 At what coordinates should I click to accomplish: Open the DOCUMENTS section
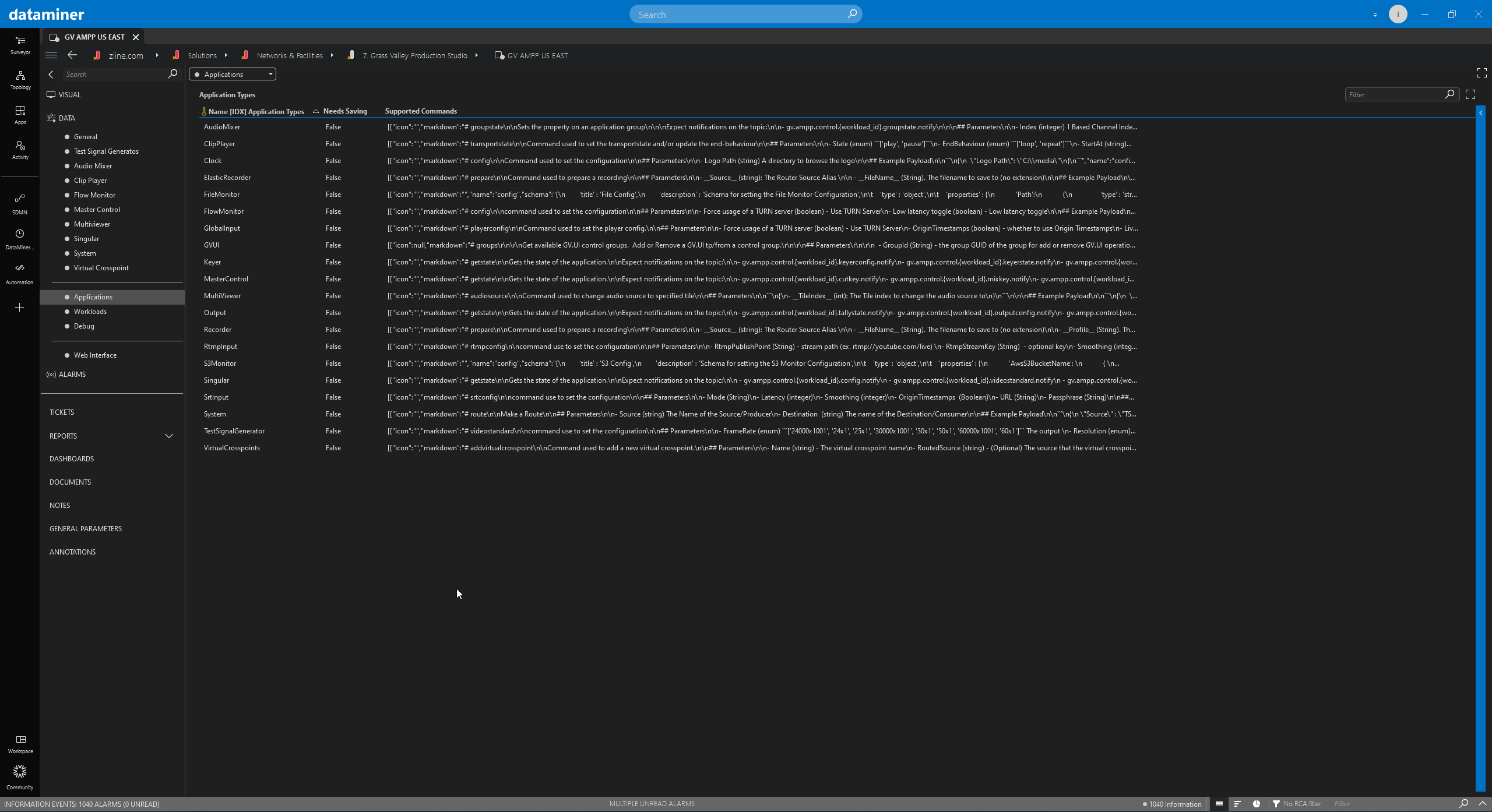[x=70, y=482]
